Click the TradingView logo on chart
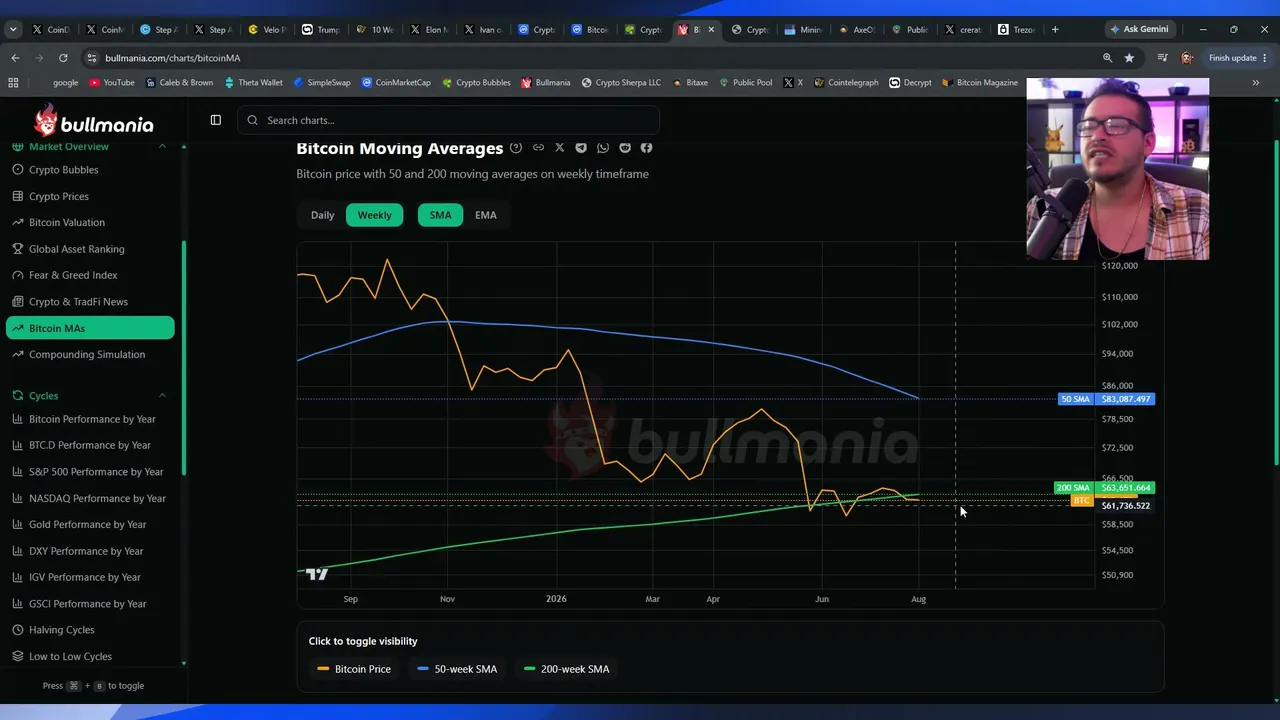Image resolution: width=1280 pixels, height=720 pixels. click(317, 573)
